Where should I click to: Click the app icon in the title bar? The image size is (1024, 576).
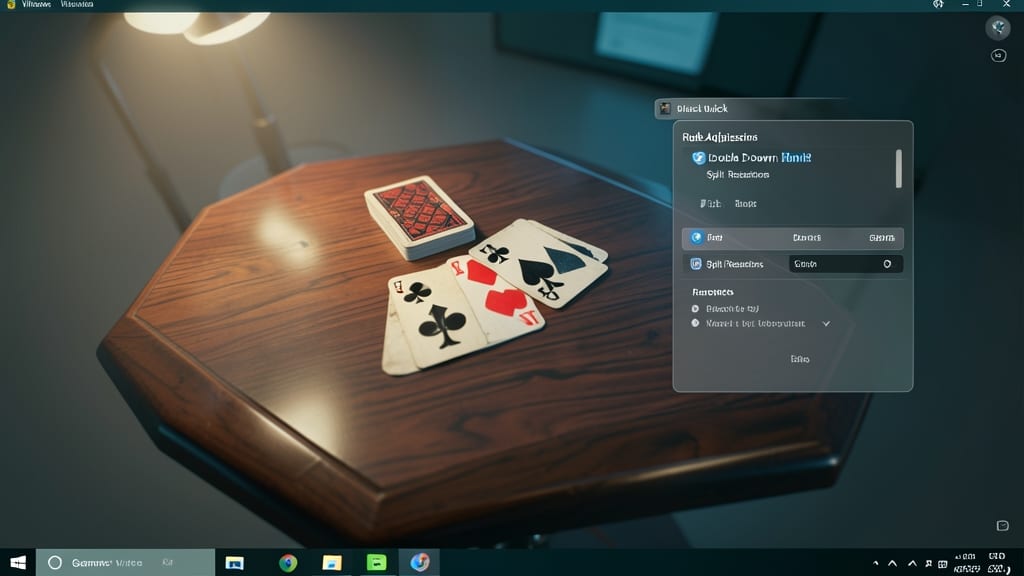click(x=10, y=4)
